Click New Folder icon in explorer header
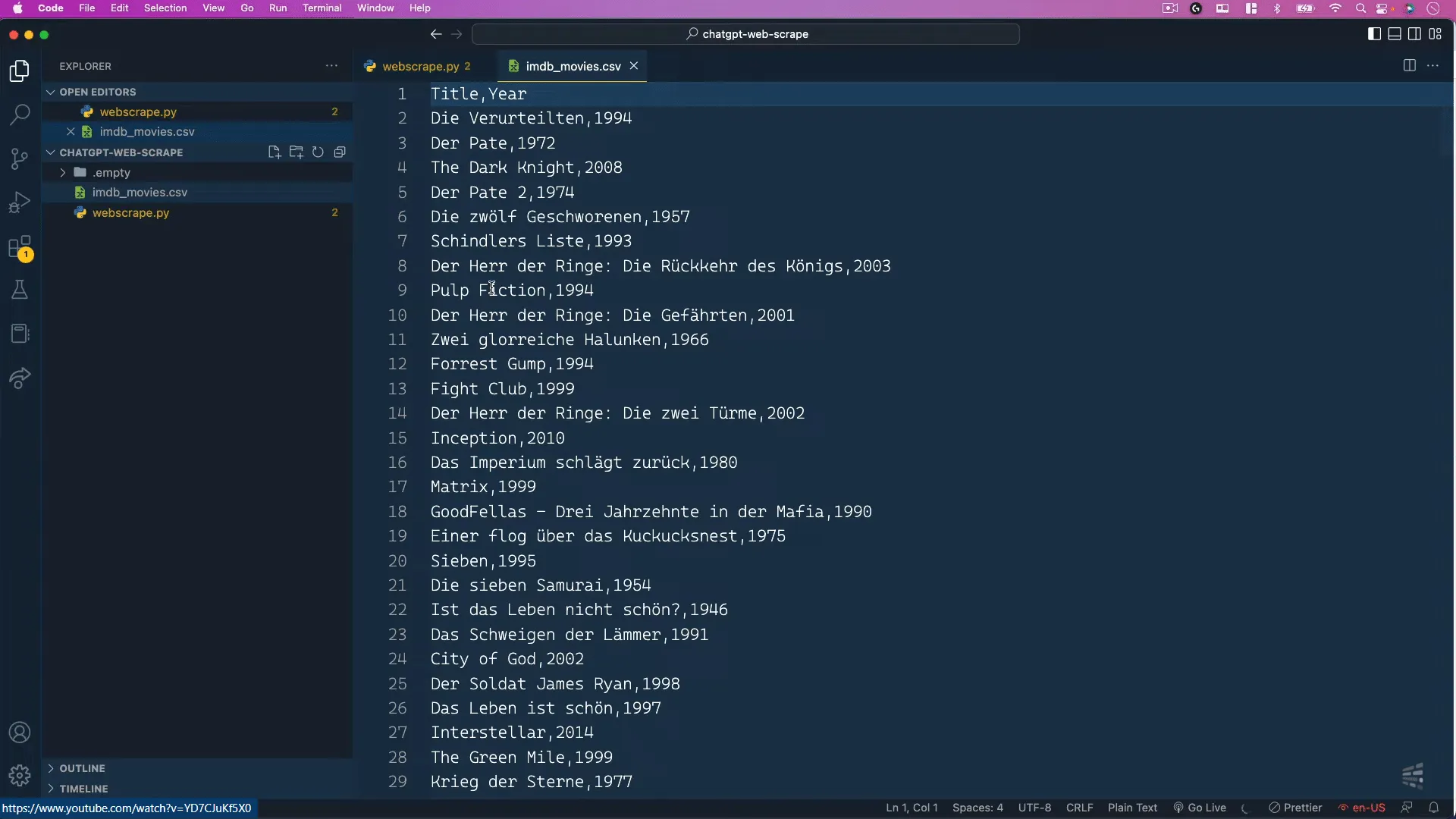This screenshot has height=819, width=1456. coord(297,152)
